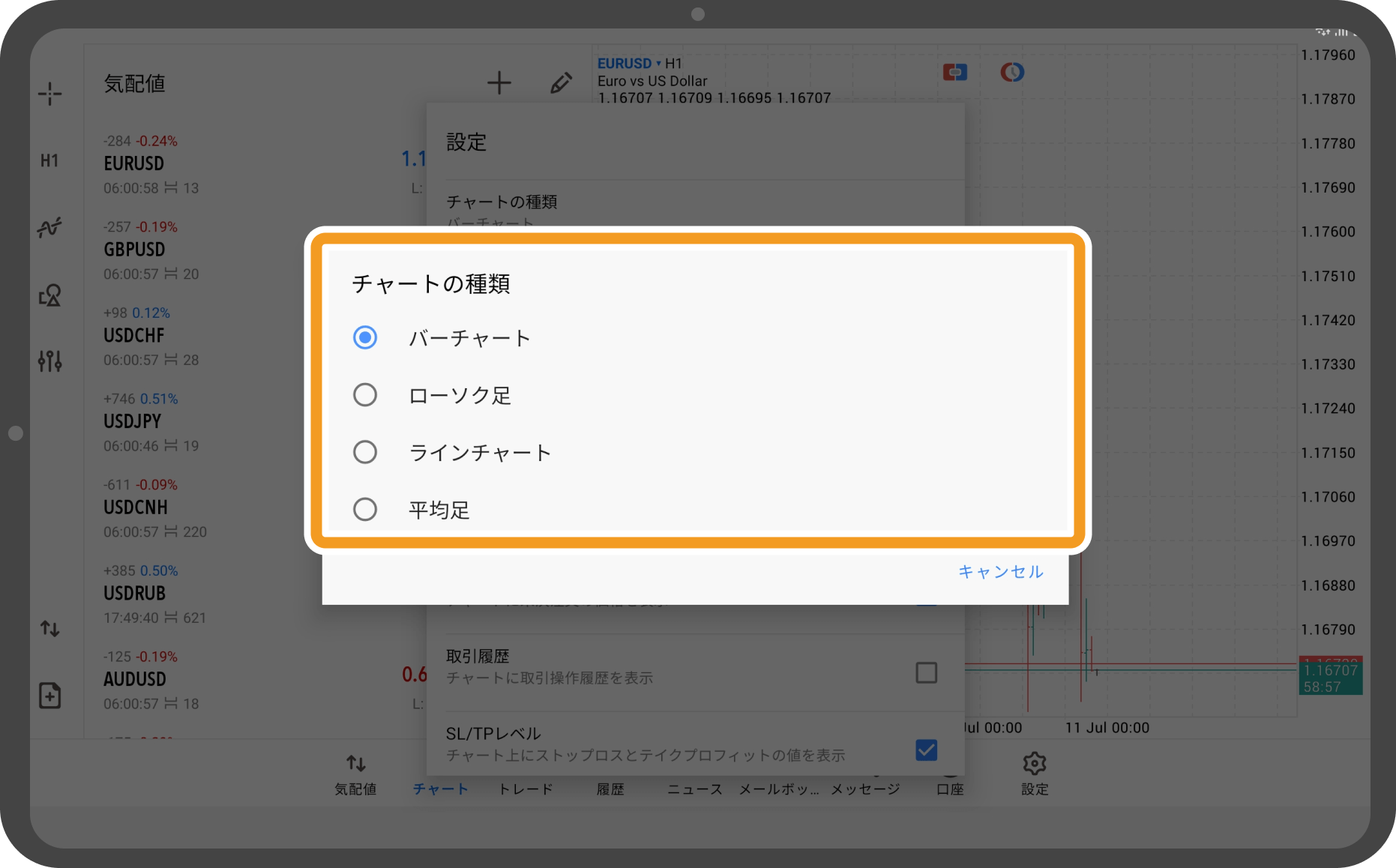Select the AUDUSD row in quotes list

point(255,681)
